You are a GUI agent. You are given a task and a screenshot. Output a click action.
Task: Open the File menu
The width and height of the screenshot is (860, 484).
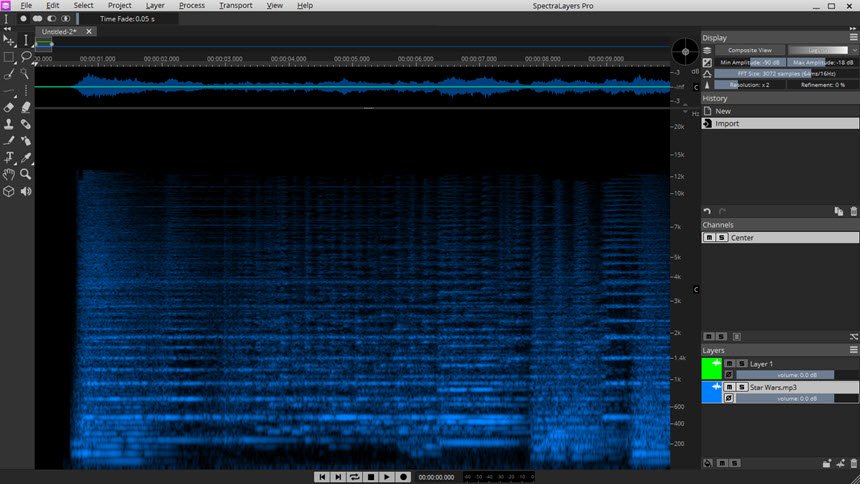pos(26,5)
